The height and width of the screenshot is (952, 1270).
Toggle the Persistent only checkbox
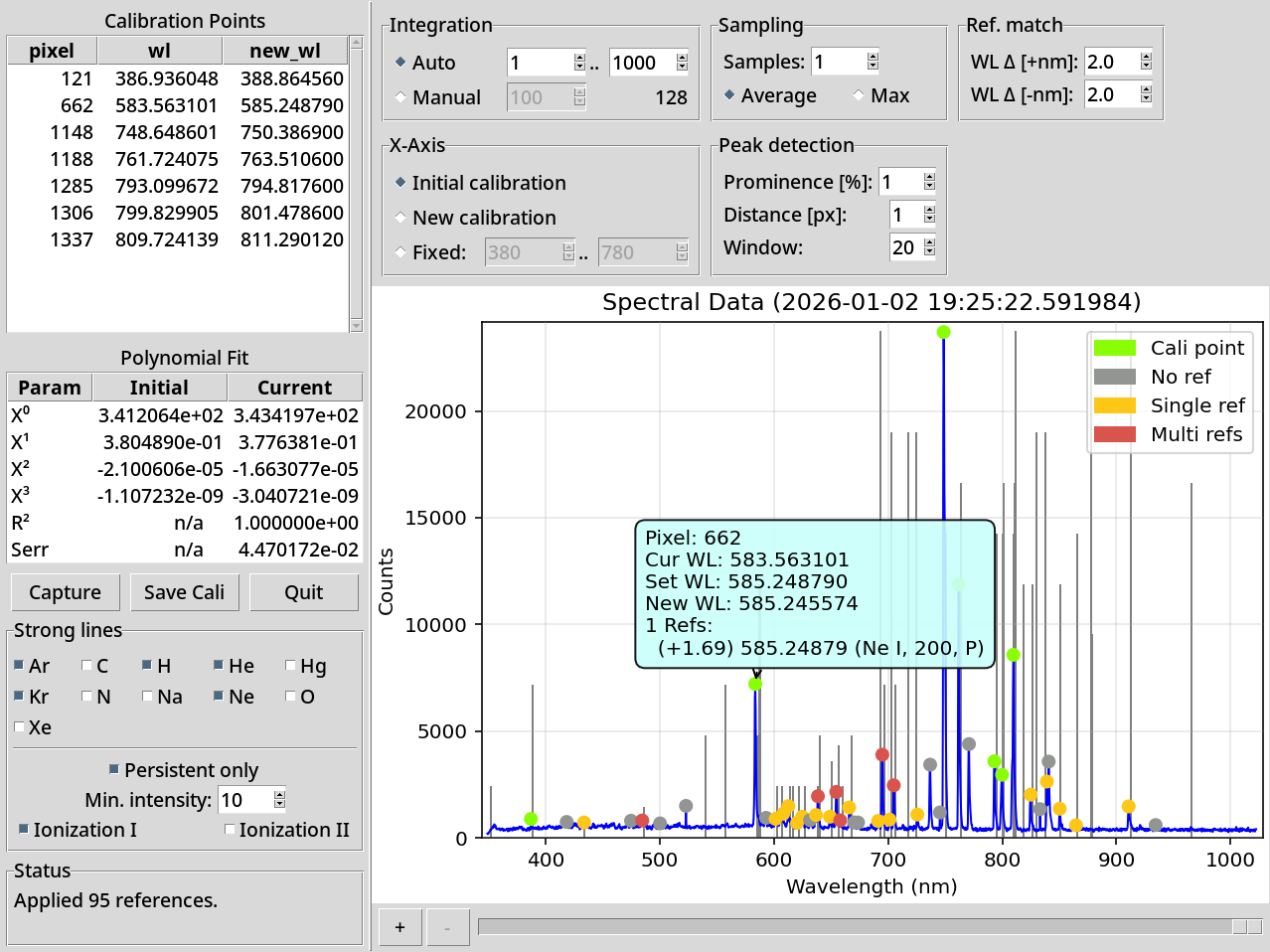point(114,770)
